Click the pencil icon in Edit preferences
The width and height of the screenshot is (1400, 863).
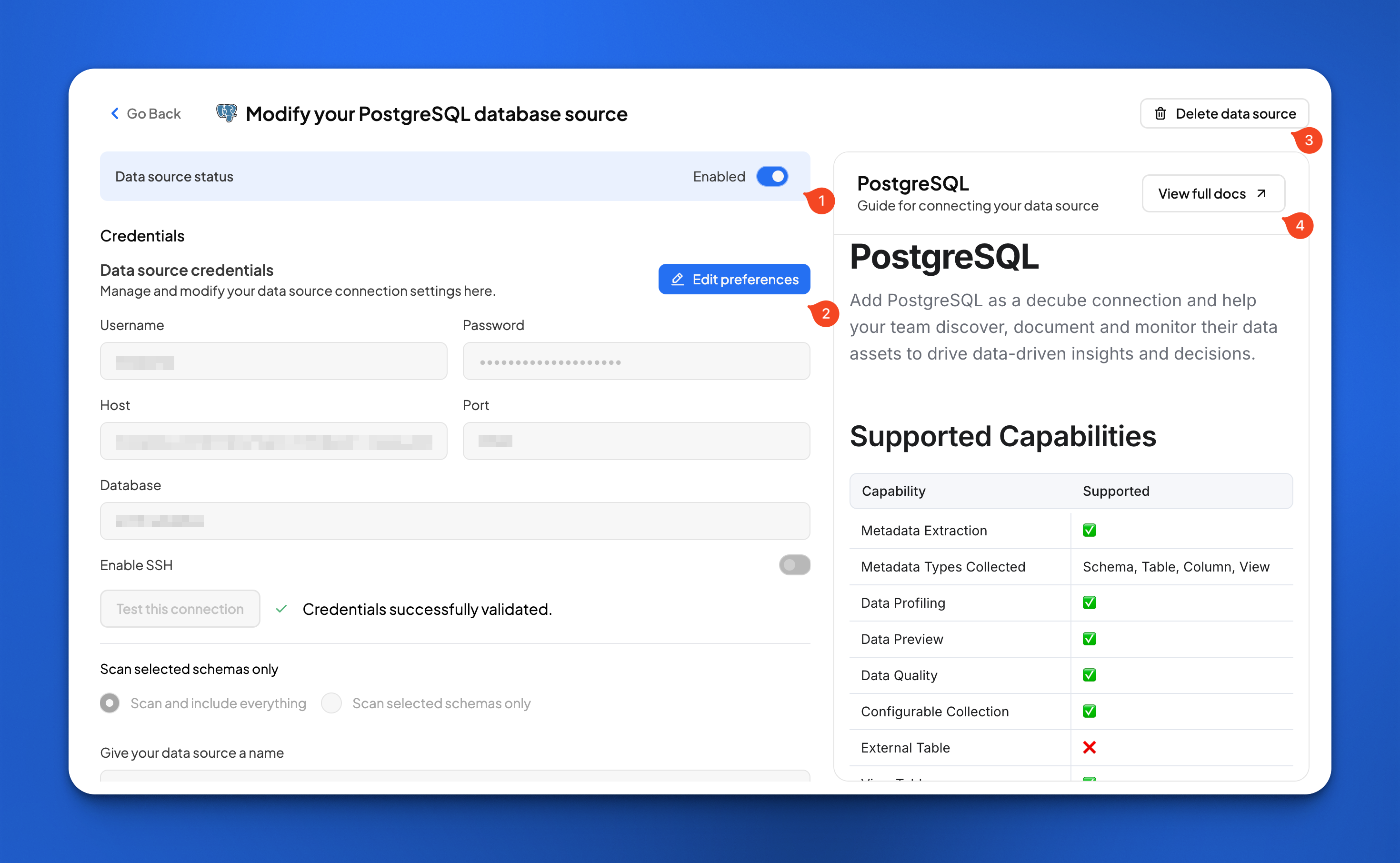677,279
